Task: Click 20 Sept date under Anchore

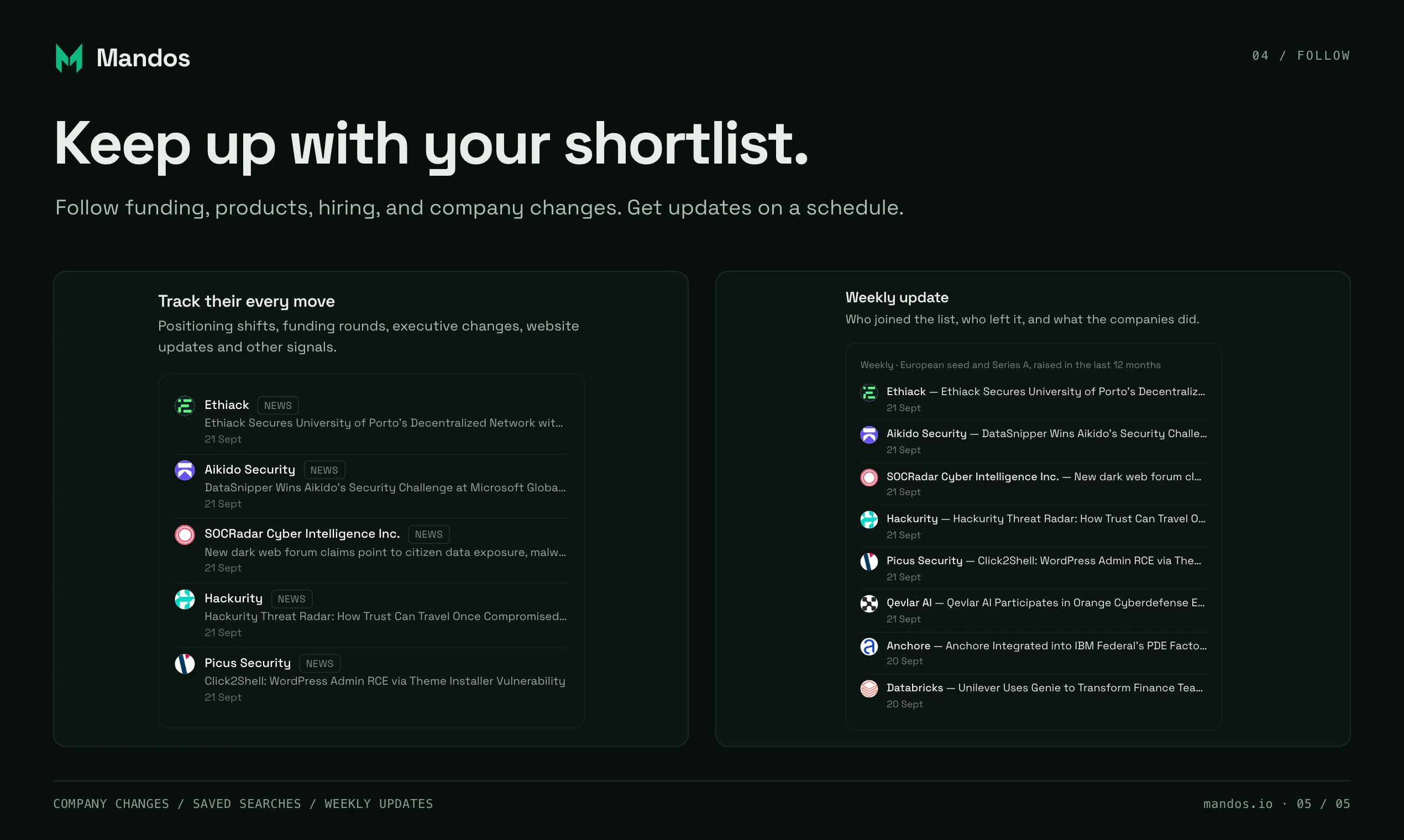Action: pyautogui.click(x=905, y=661)
